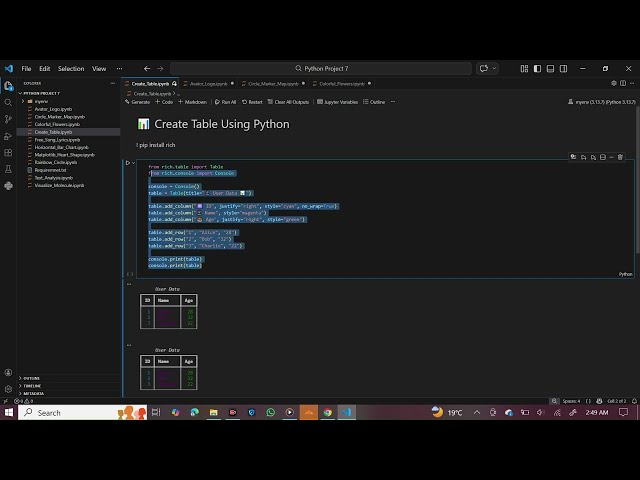Click the first cell toolbar icon
The width and height of the screenshot is (640, 480).
coord(573,157)
